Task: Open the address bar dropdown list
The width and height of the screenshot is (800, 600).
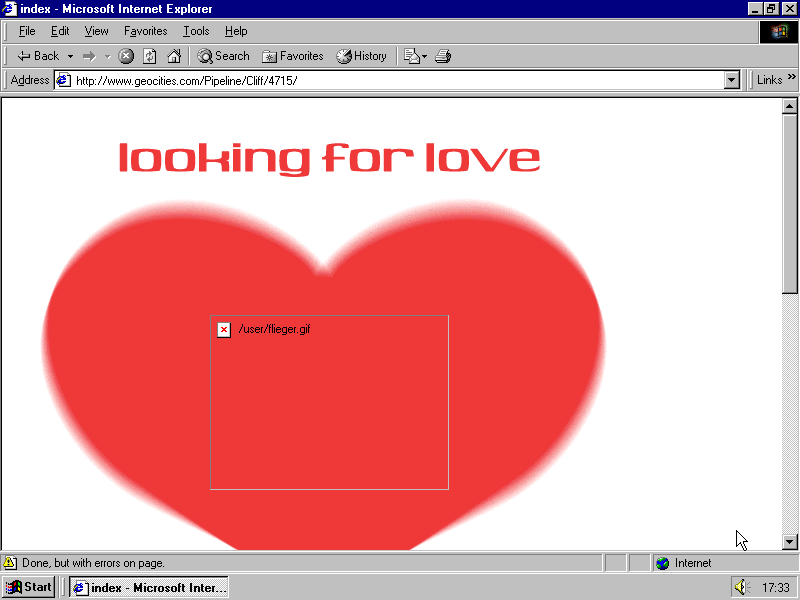Action: [x=731, y=80]
